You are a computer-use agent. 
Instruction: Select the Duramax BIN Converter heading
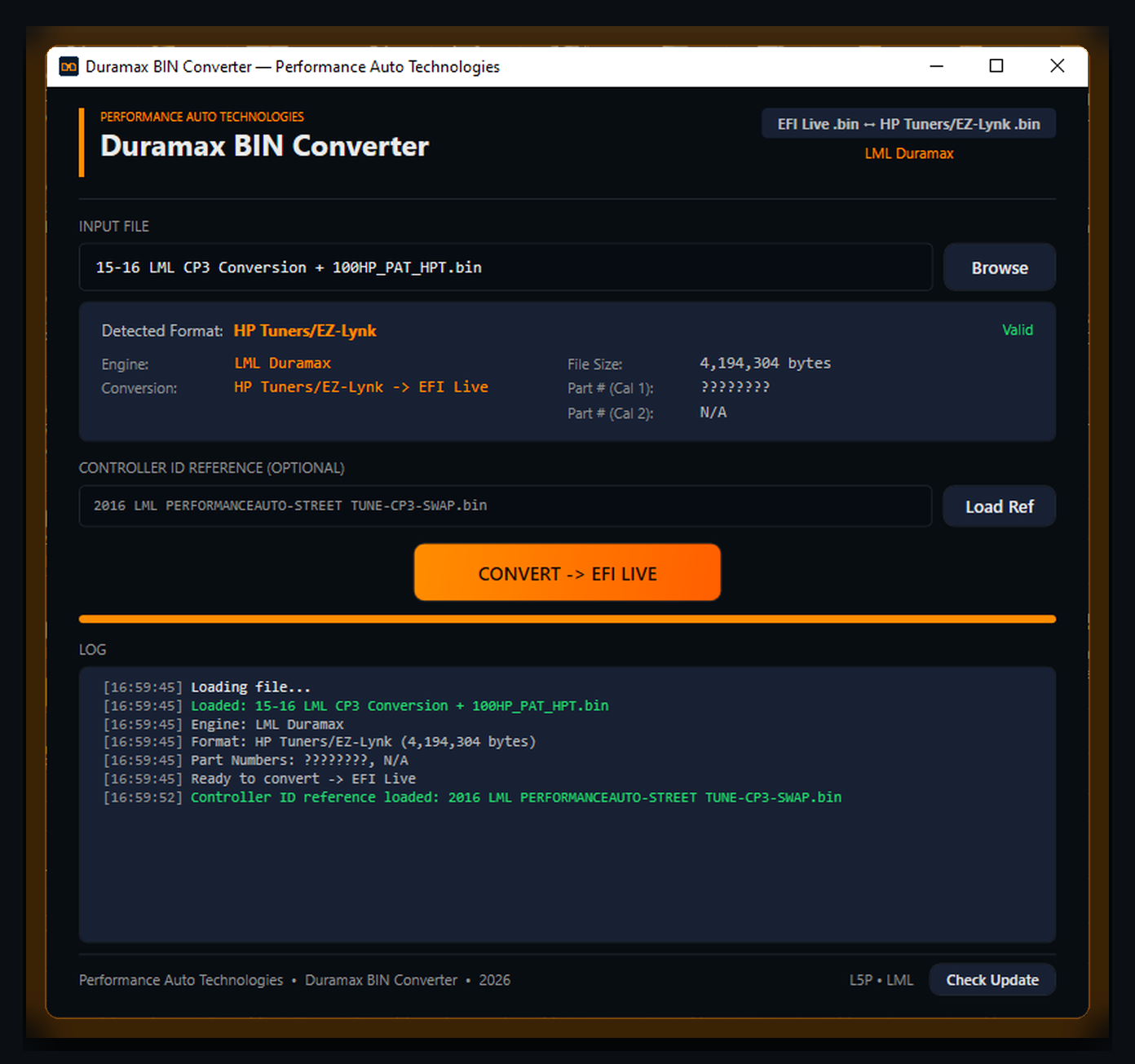264,146
